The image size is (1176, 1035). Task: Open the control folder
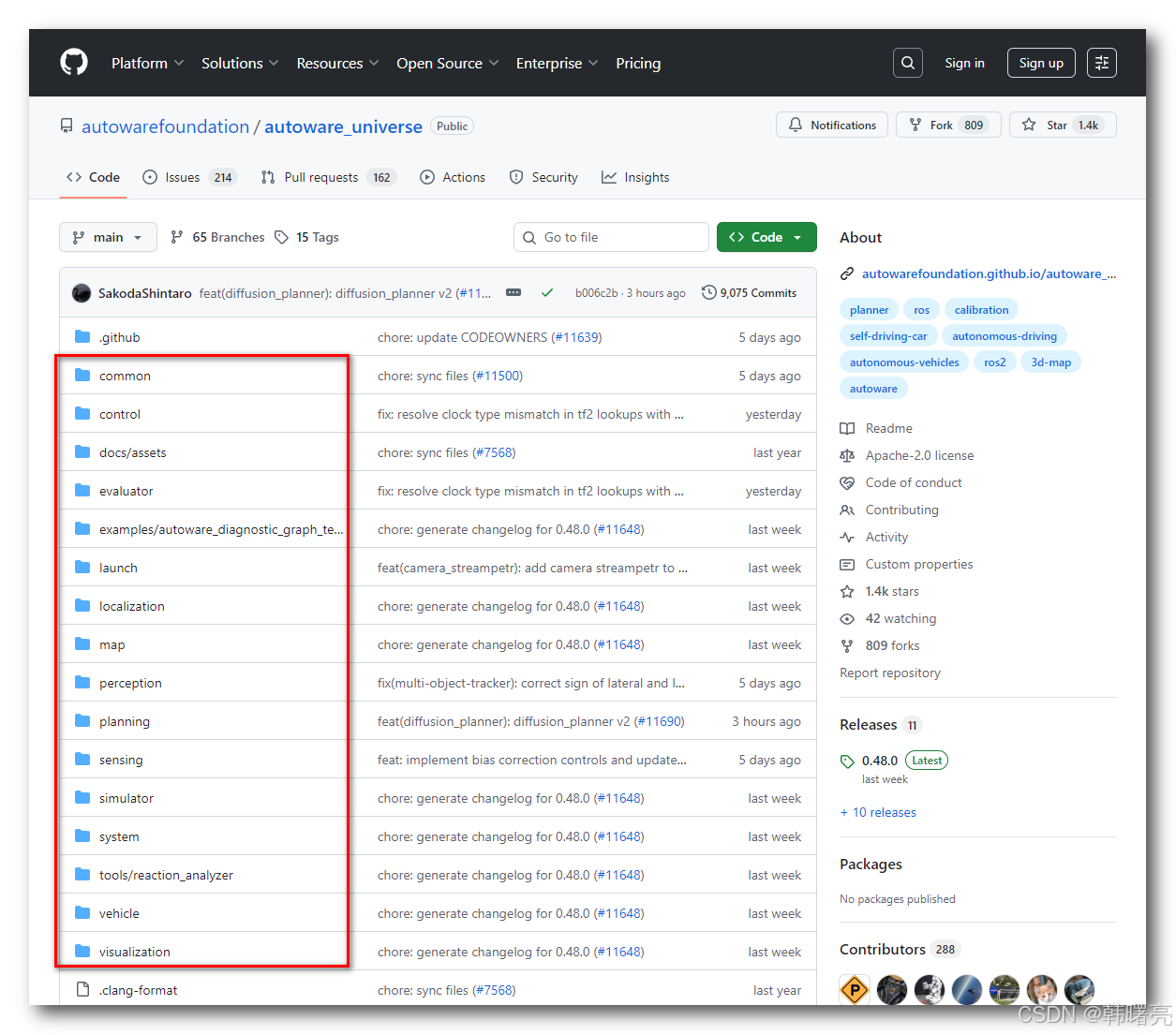120,414
